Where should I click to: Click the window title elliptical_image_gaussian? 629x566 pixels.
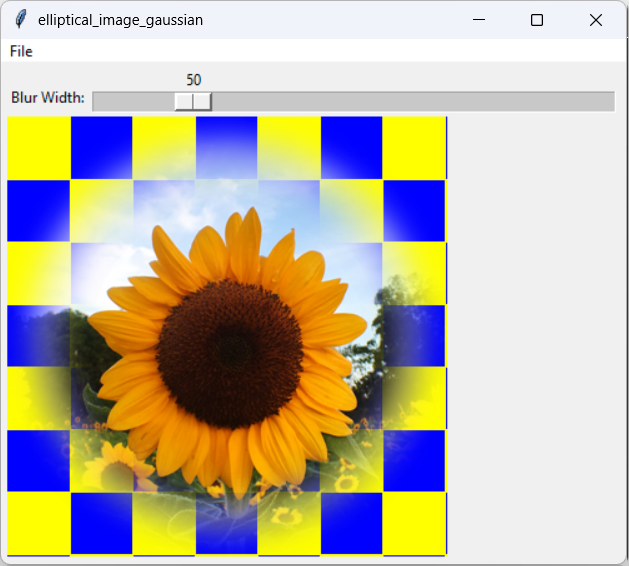click(x=120, y=20)
